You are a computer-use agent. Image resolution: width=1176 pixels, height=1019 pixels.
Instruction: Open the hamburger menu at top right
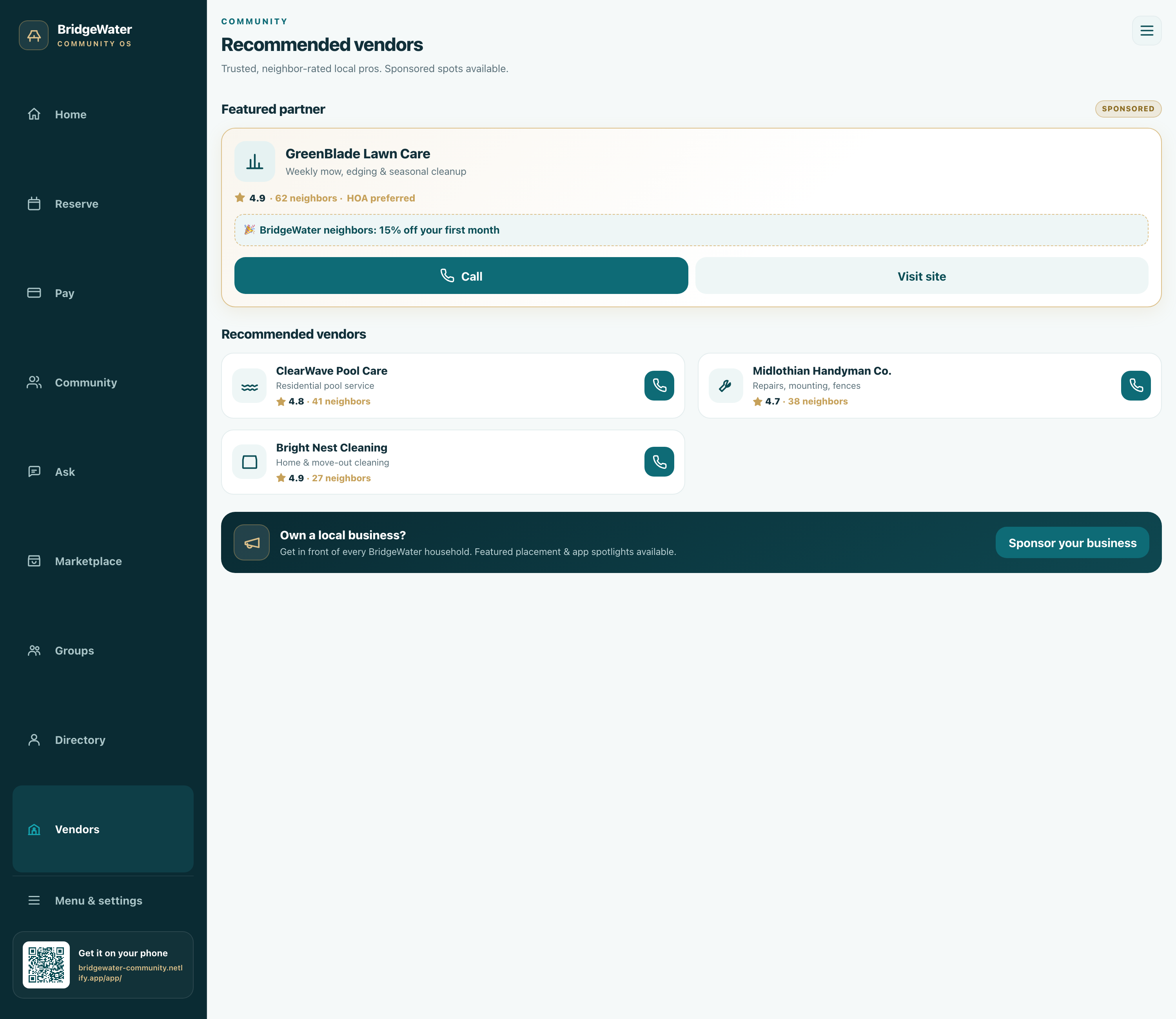click(x=1147, y=31)
